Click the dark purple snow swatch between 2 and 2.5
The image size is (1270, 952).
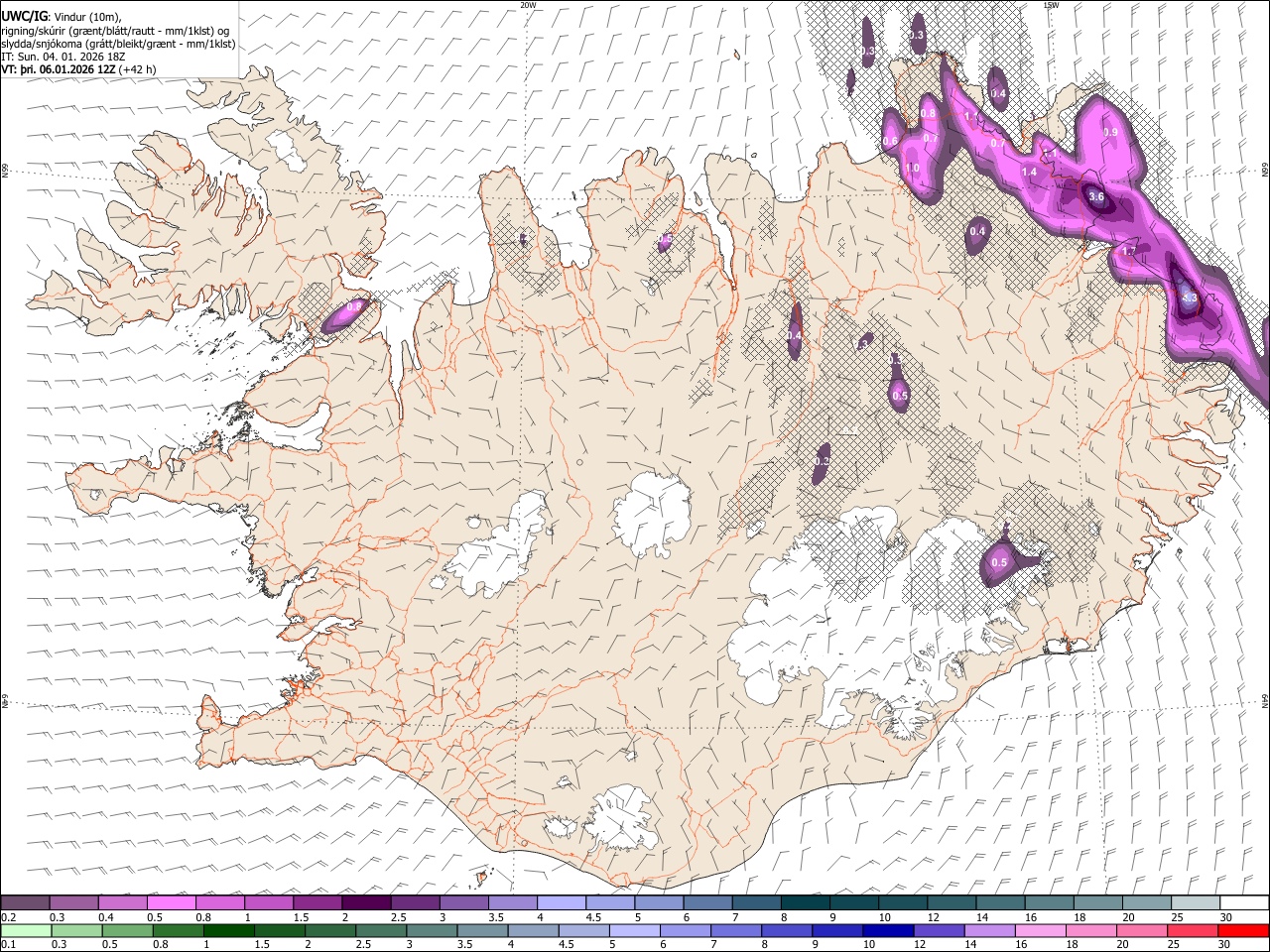coord(366,902)
